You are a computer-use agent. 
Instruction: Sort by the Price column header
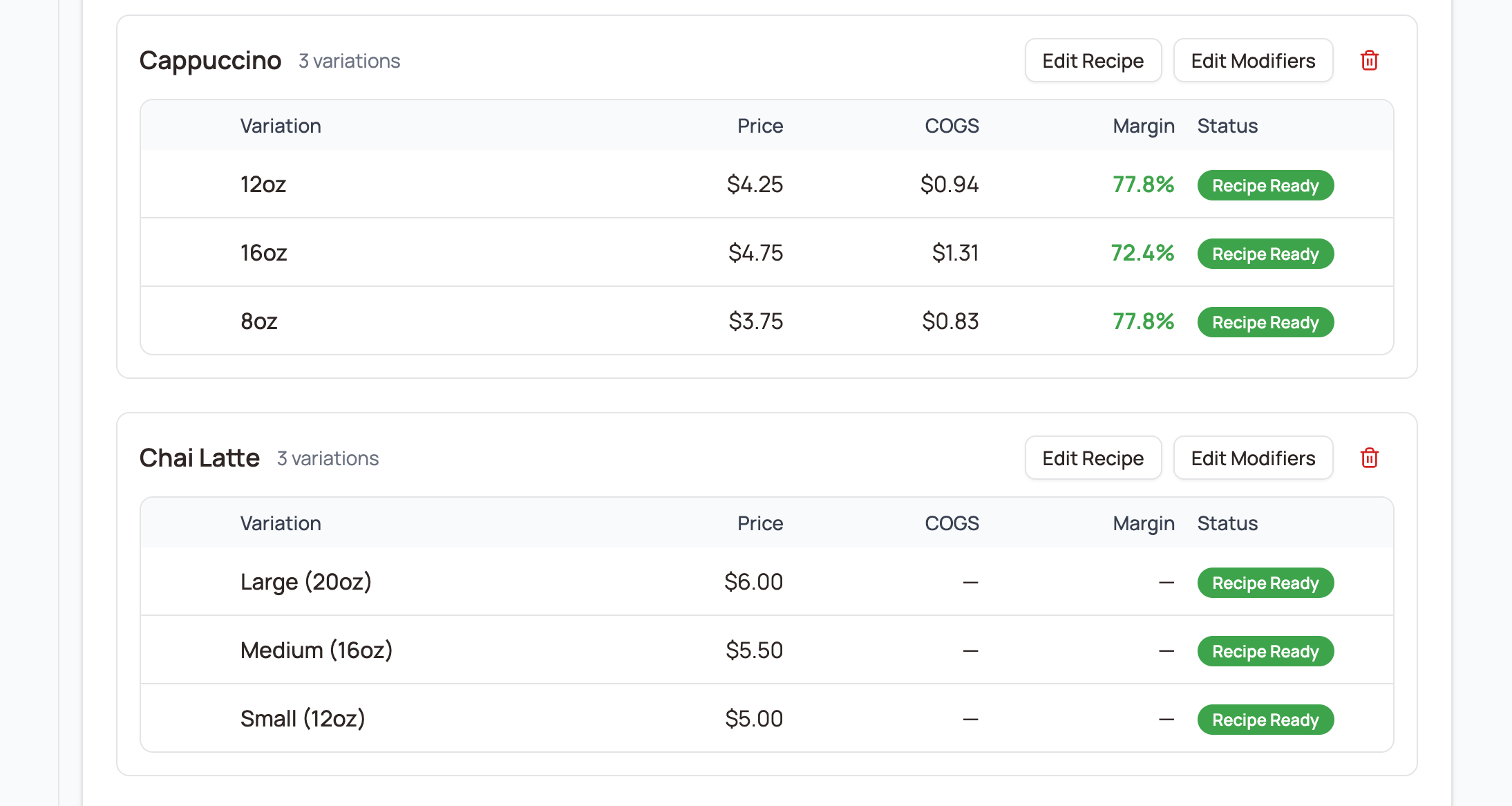pyautogui.click(x=760, y=125)
